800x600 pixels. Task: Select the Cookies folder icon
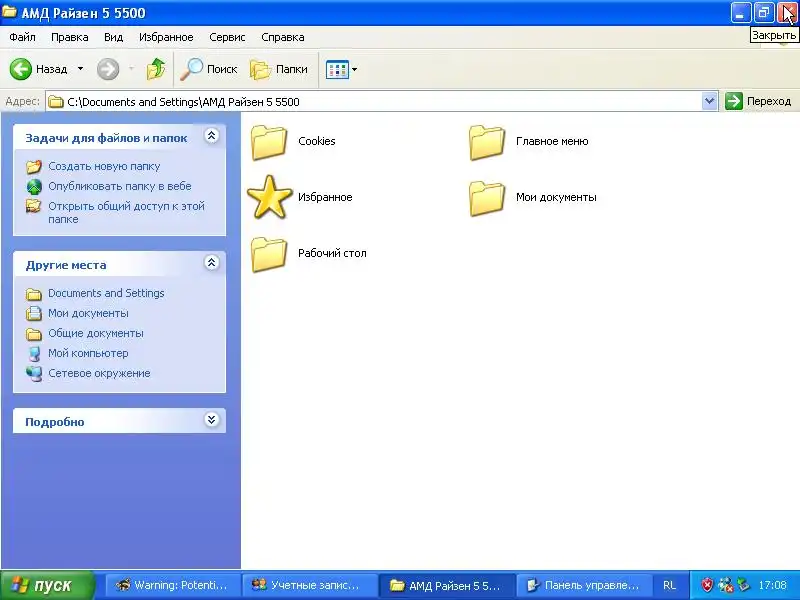click(268, 142)
